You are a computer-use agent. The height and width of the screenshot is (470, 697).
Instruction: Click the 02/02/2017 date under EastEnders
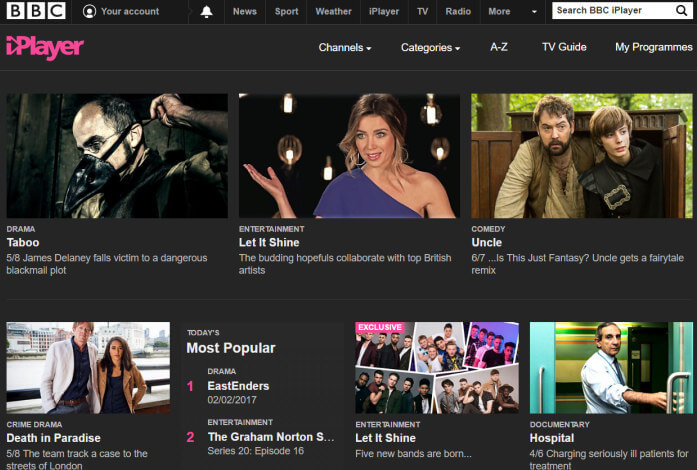[232, 400]
